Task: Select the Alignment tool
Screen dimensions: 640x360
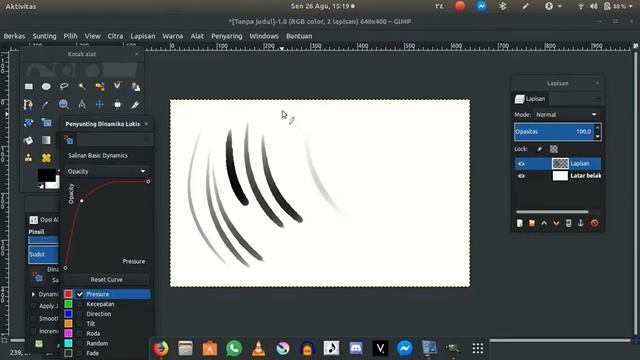Action: coord(118,104)
